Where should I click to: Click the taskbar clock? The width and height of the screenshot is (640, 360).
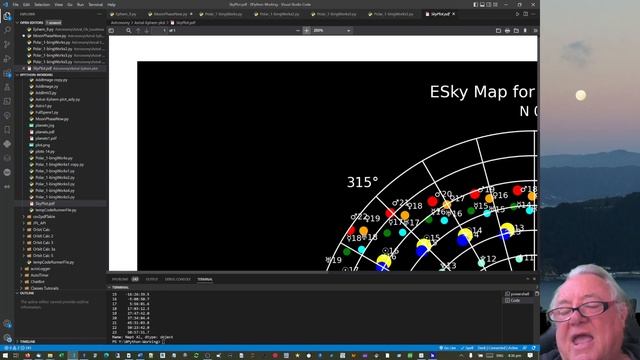click(514, 356)
